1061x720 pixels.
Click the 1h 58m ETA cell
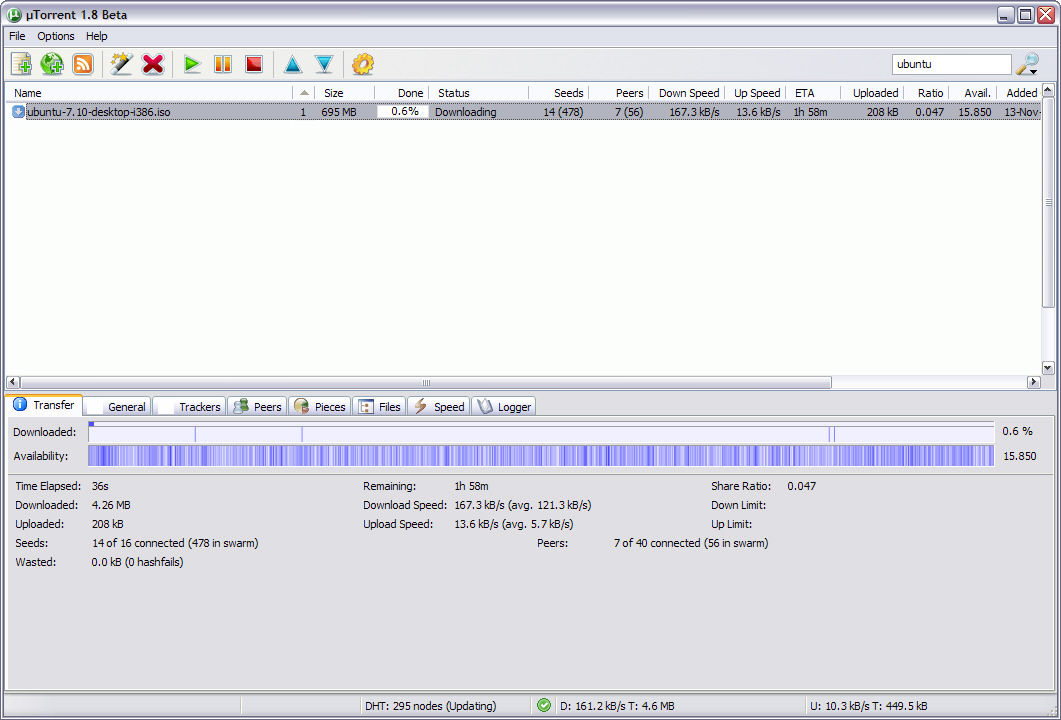811,112
